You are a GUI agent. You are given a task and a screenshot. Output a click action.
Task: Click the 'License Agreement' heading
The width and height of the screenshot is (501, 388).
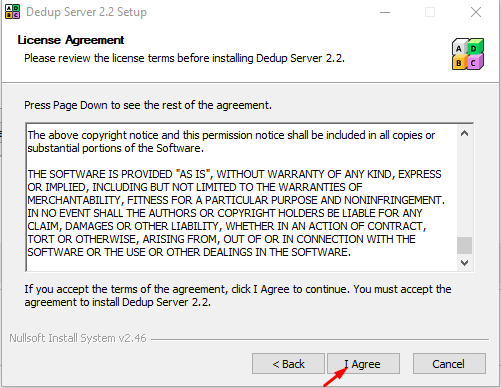point(71,40)
